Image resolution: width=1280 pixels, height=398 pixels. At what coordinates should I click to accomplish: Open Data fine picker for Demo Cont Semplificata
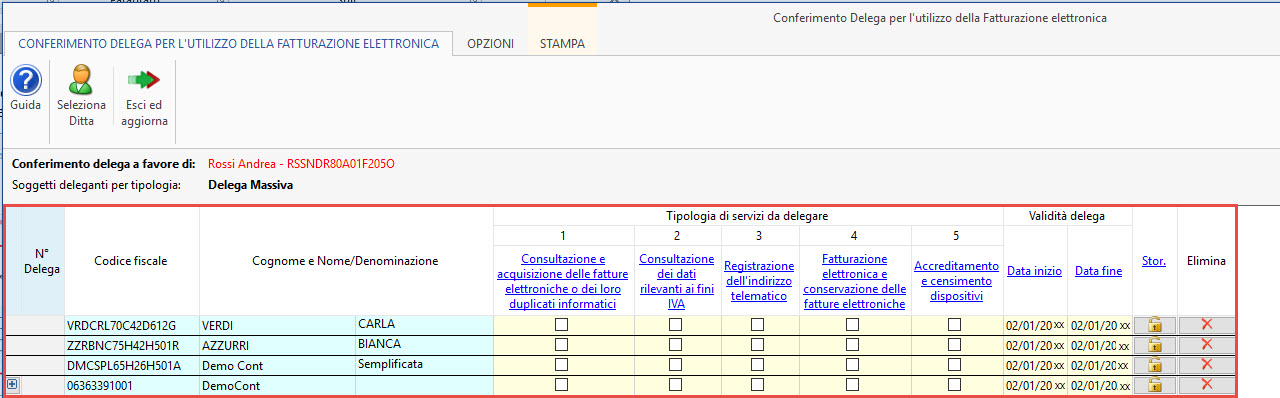tap(1100, 365)
